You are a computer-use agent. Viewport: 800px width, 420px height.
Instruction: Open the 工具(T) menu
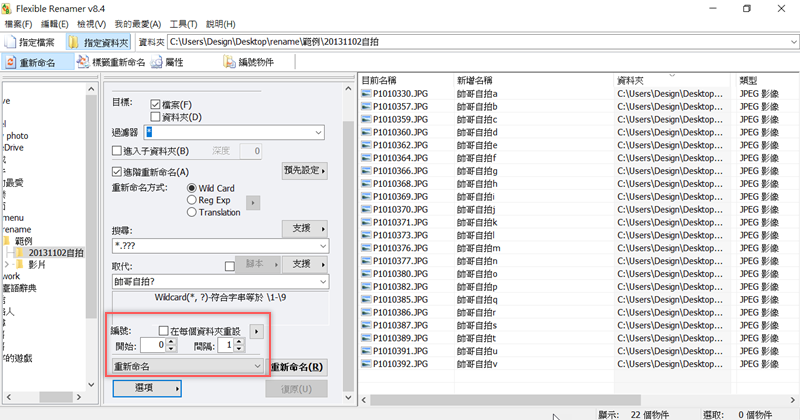pyautogui.click(x=183, y=24)
